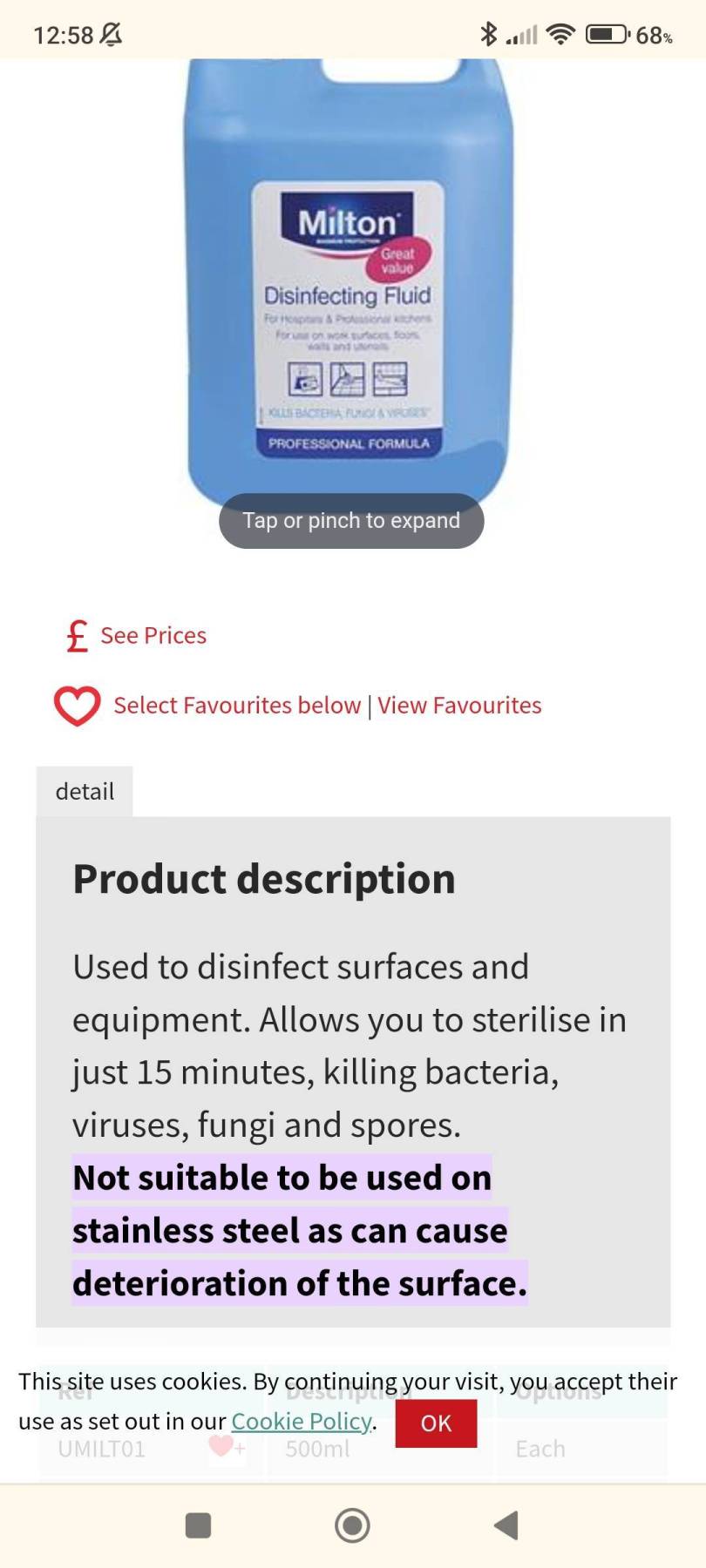Click the red heart favourites icon
706x1568 pixels.
[78, 706]
